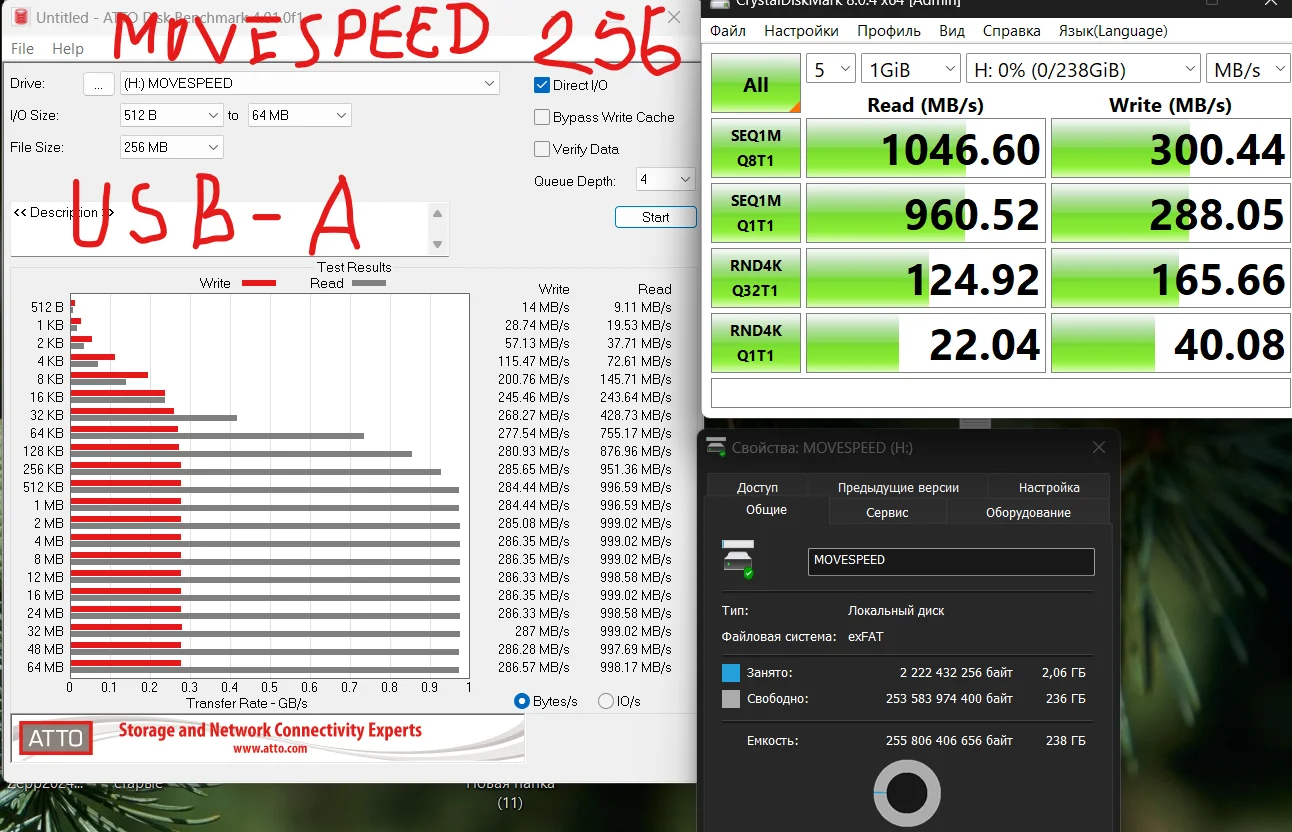
Task: Open the Файл menu in CrystalDiskMark
Action: (728, 31)
